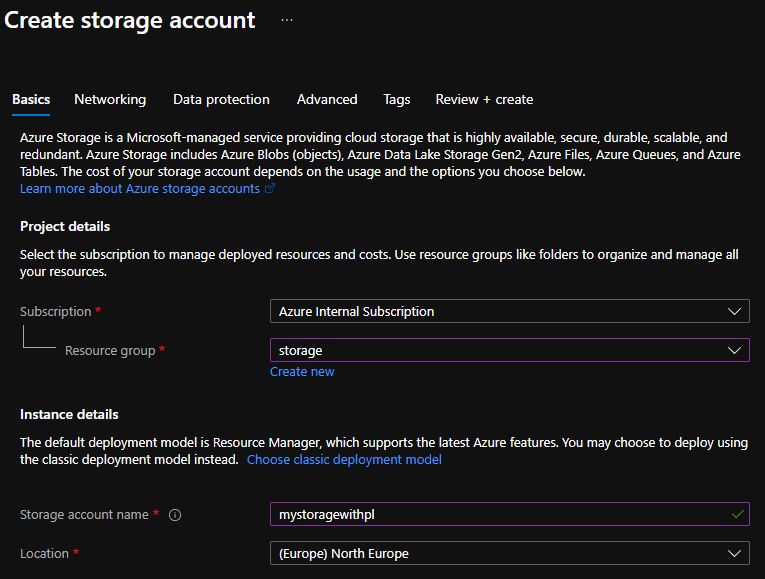Open the ellipsis menu beside the page title

click(287, 20)
